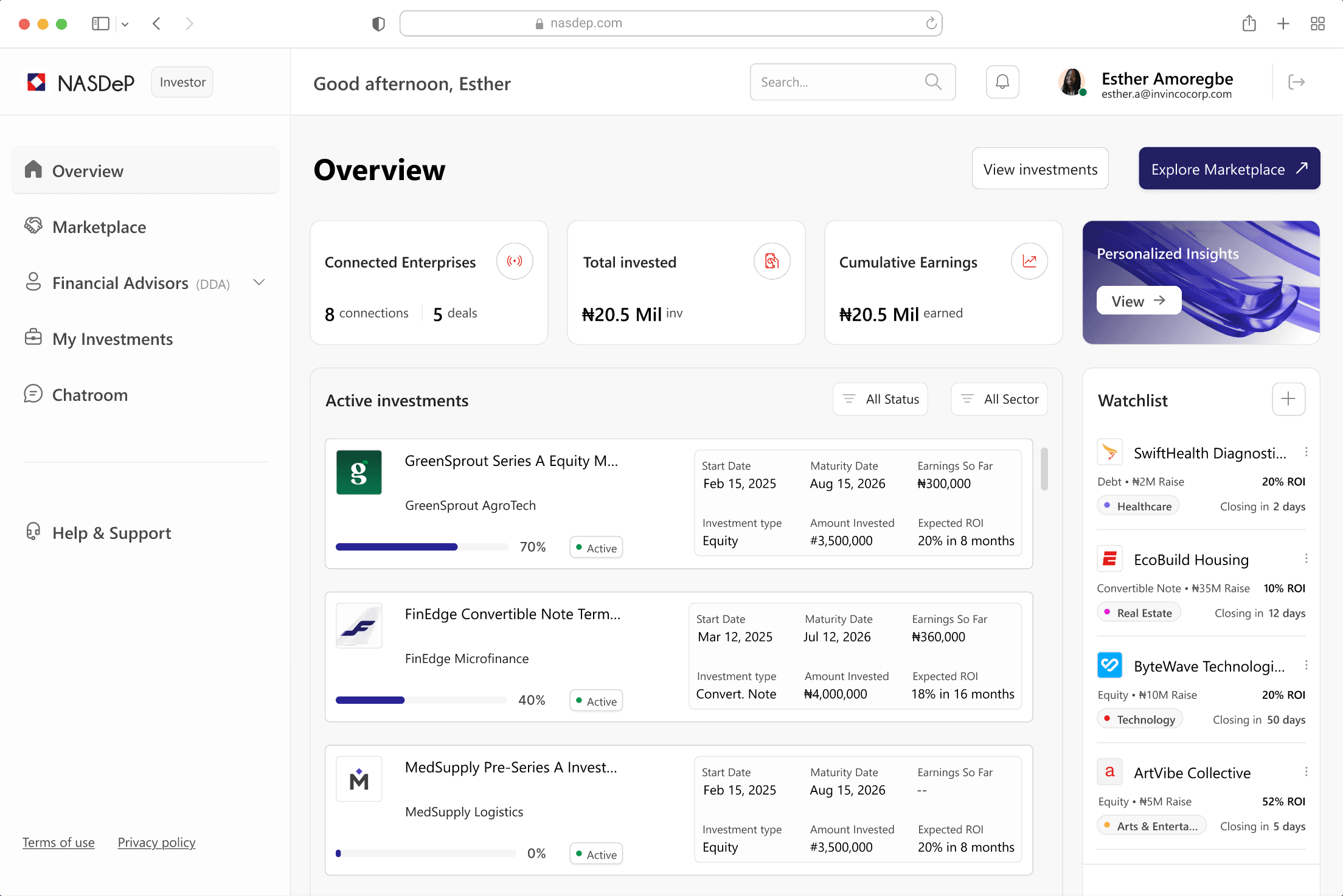
Task: Click the Connected Enterprises broadcast icon
Action: pyautogui.click(x=515, y=261)
